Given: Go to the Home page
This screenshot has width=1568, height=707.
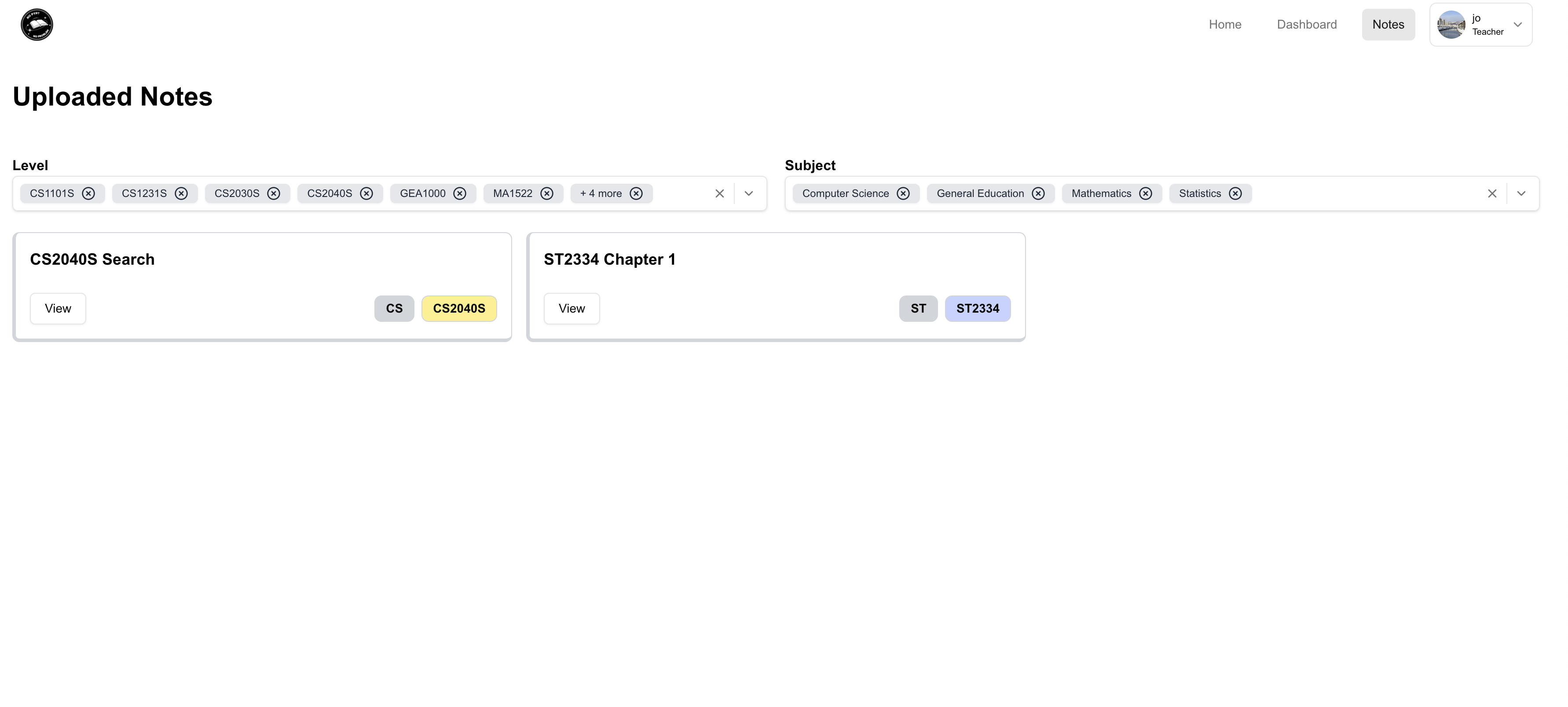Looking at the screenshot, I should [1225, 25].
